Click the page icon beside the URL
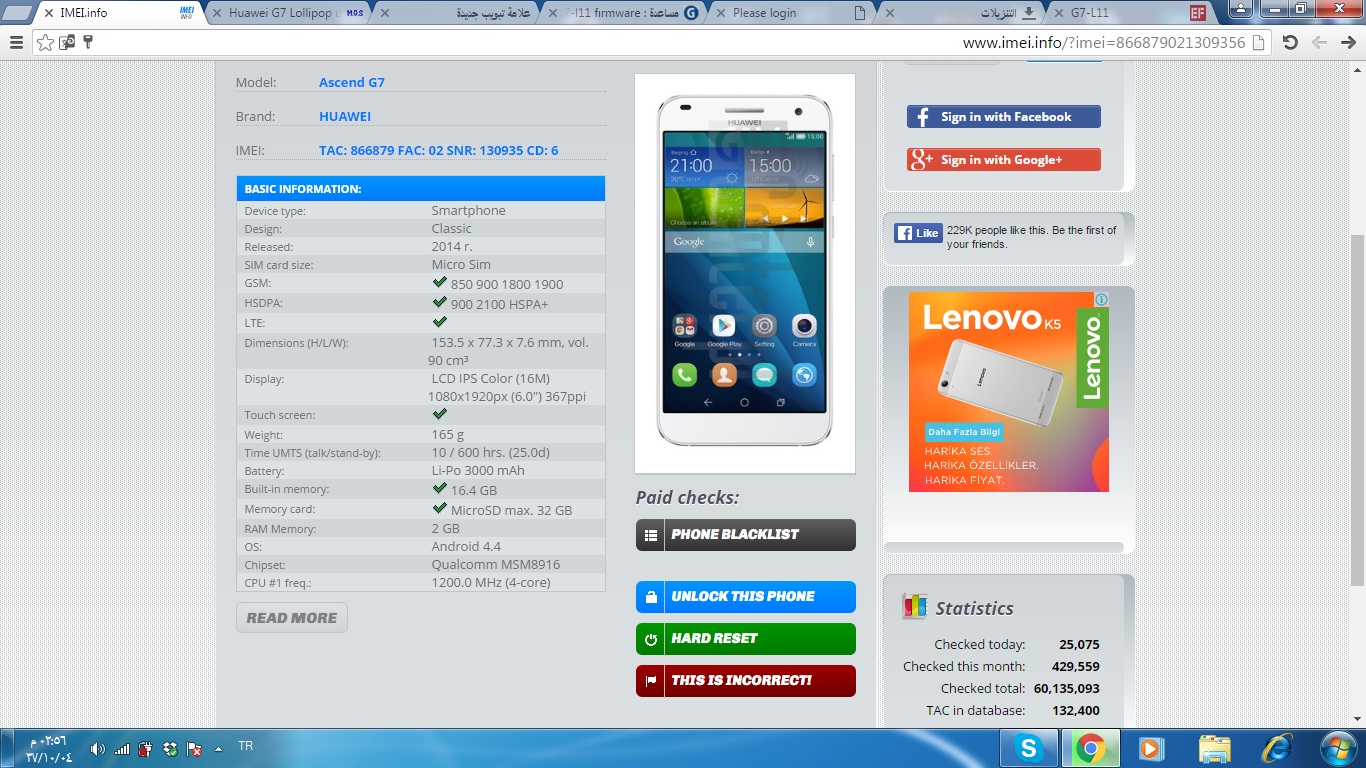This screenshot has height=768, width=1366. pos(1259,42)
